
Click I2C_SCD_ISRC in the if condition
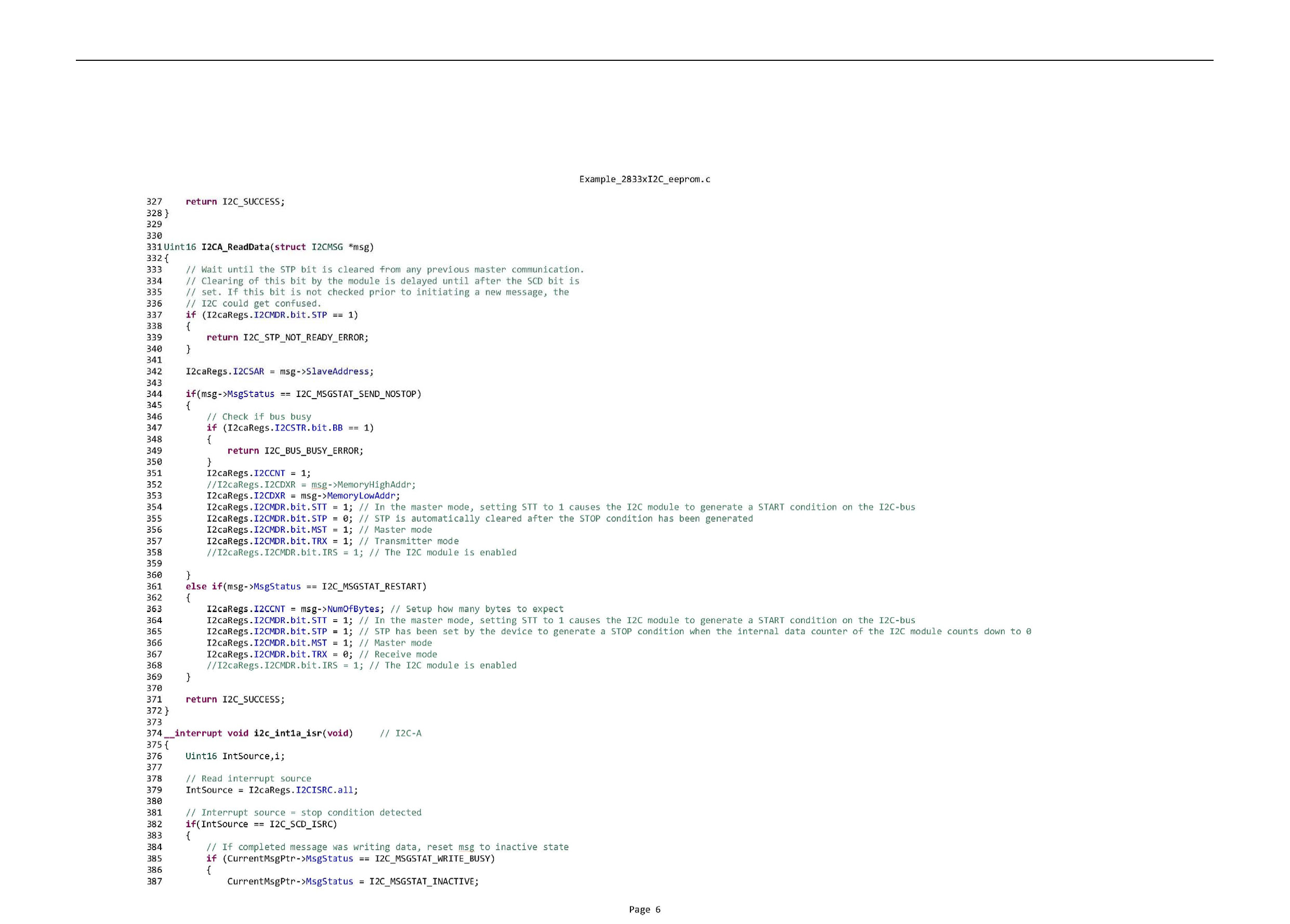(x=300, y=824)
